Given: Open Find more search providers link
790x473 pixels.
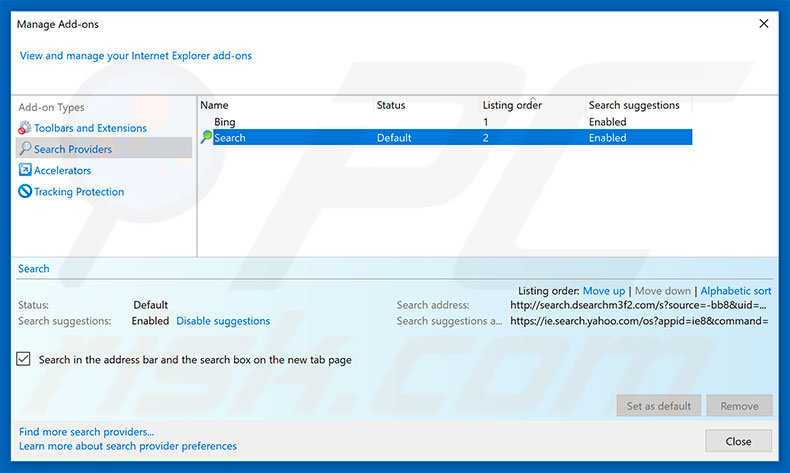Looking at the screenshot, I should [x=86, y=432].
